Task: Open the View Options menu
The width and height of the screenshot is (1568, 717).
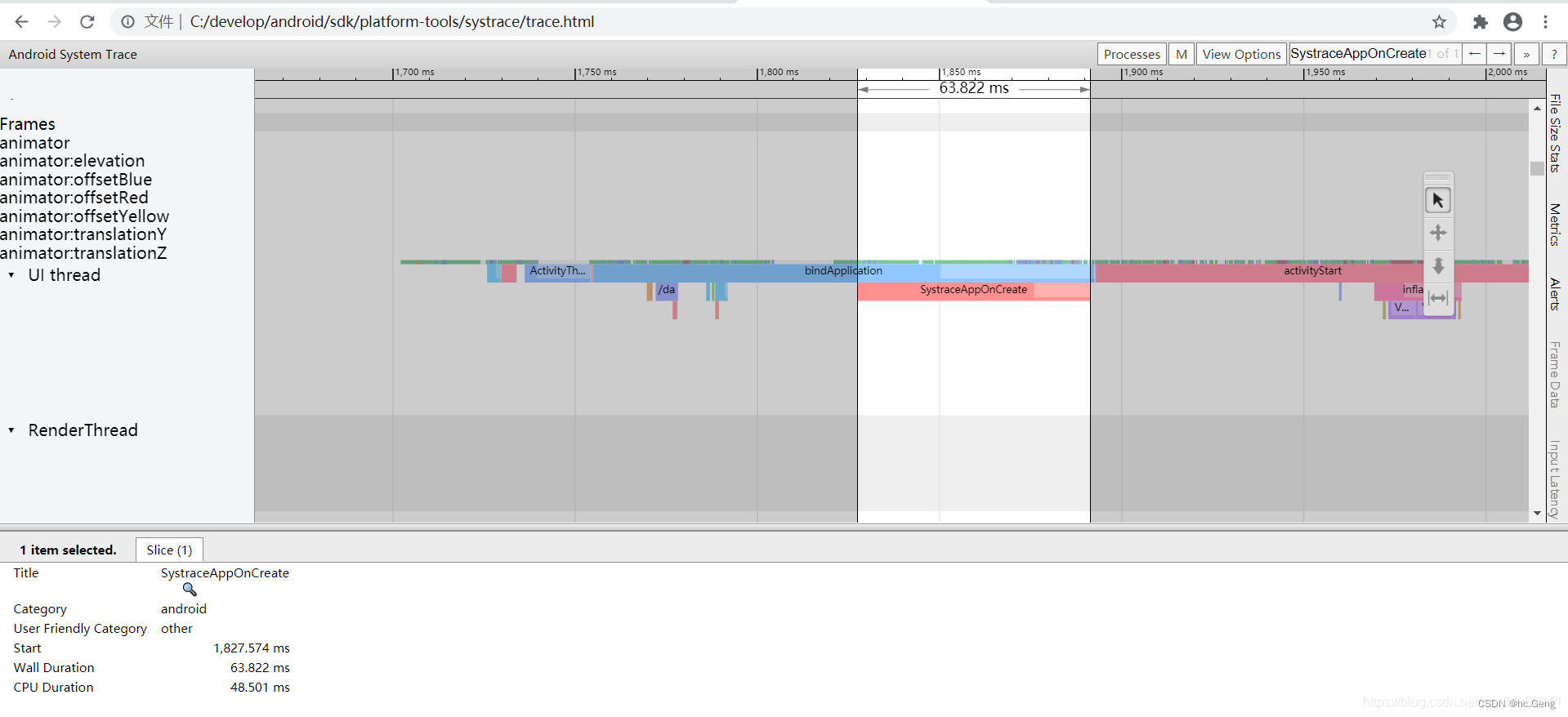Action: tap(1241, 54)
